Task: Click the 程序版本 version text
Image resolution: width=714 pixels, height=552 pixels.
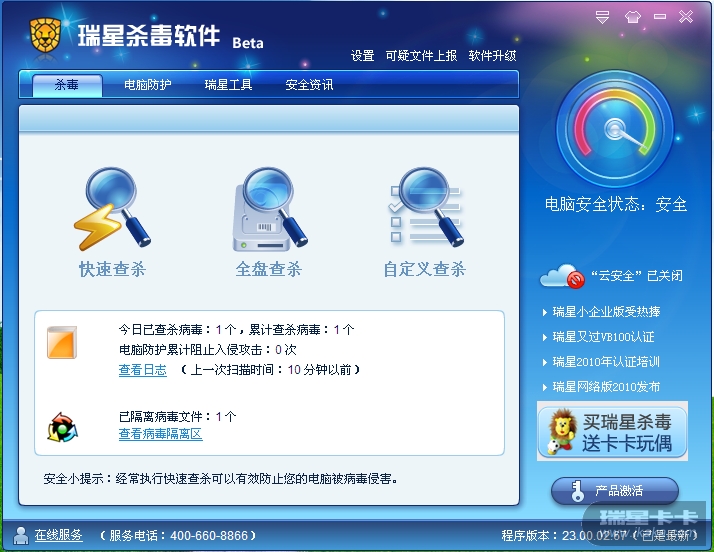Action: pos(600,535)
